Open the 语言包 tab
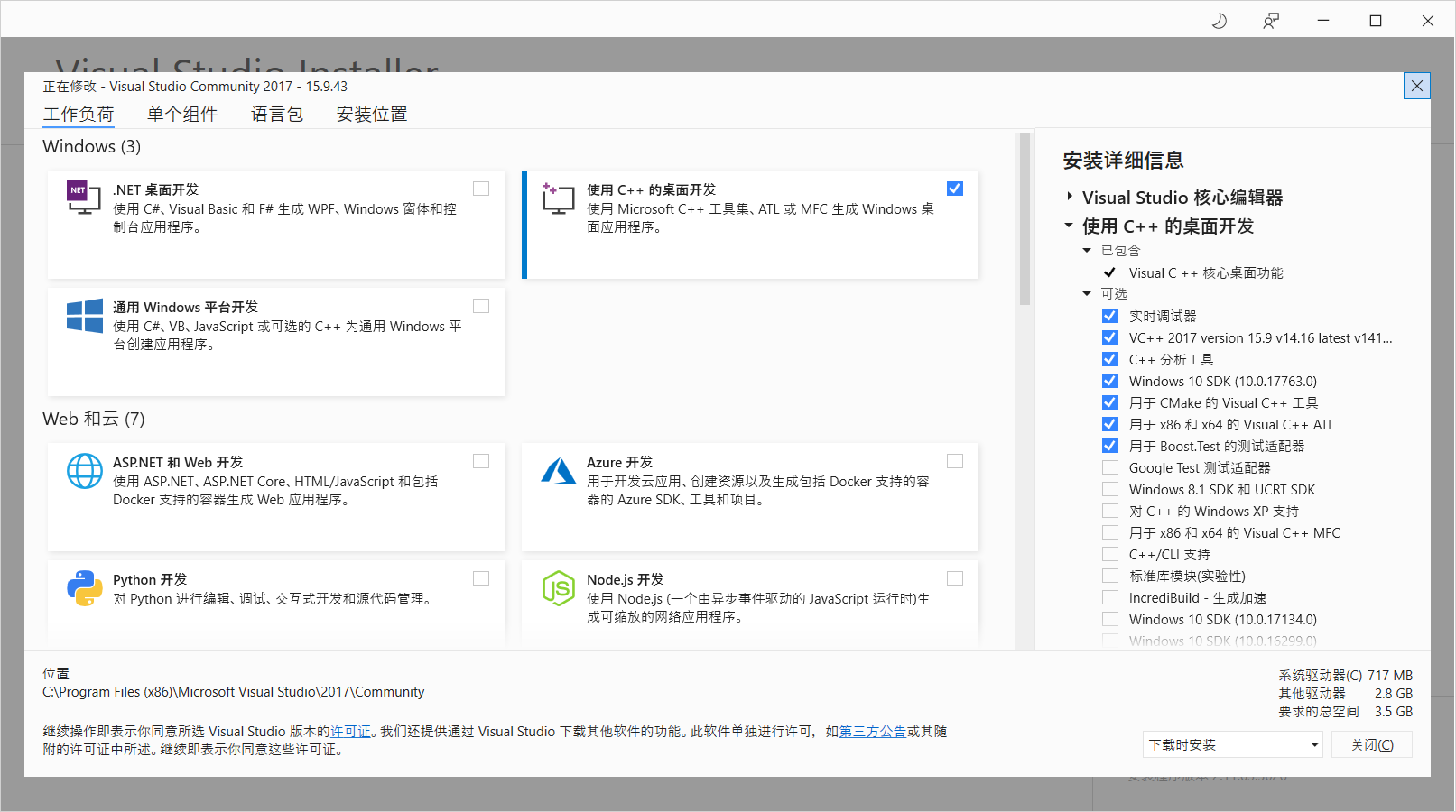The image size is (1456, 812). click(x=277, y=114)
